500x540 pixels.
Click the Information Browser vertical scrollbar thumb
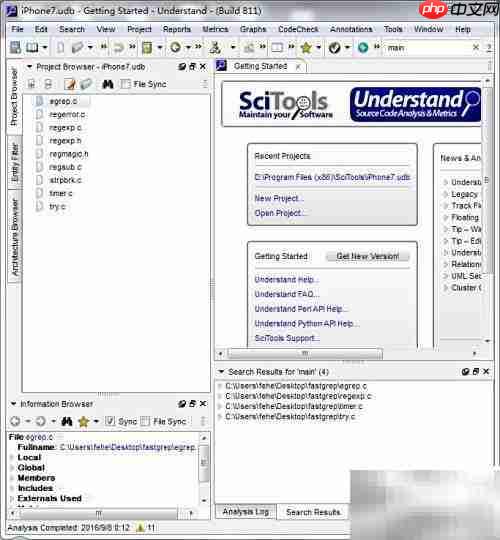204,463
